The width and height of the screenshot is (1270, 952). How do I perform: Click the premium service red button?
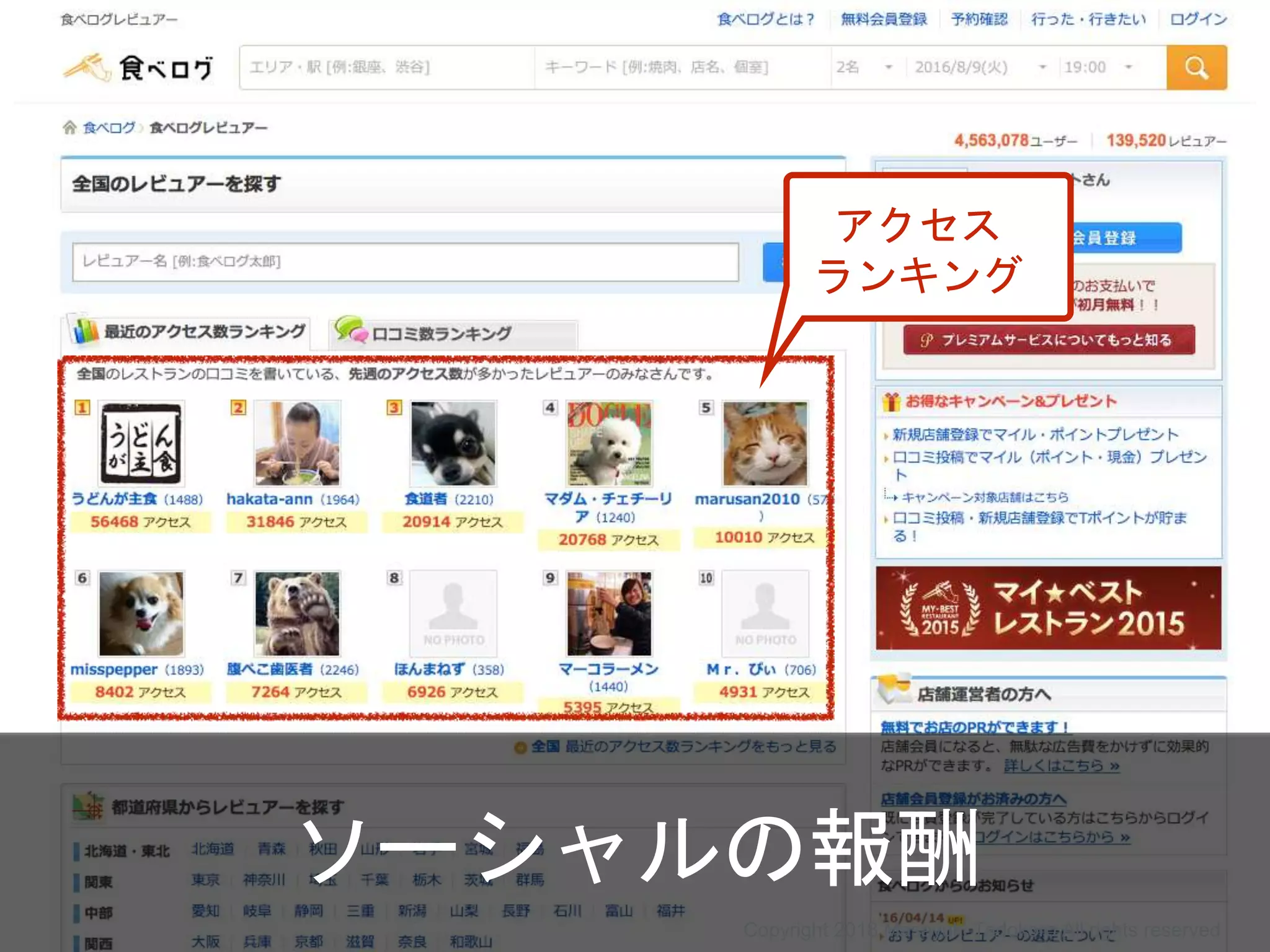1048,340
